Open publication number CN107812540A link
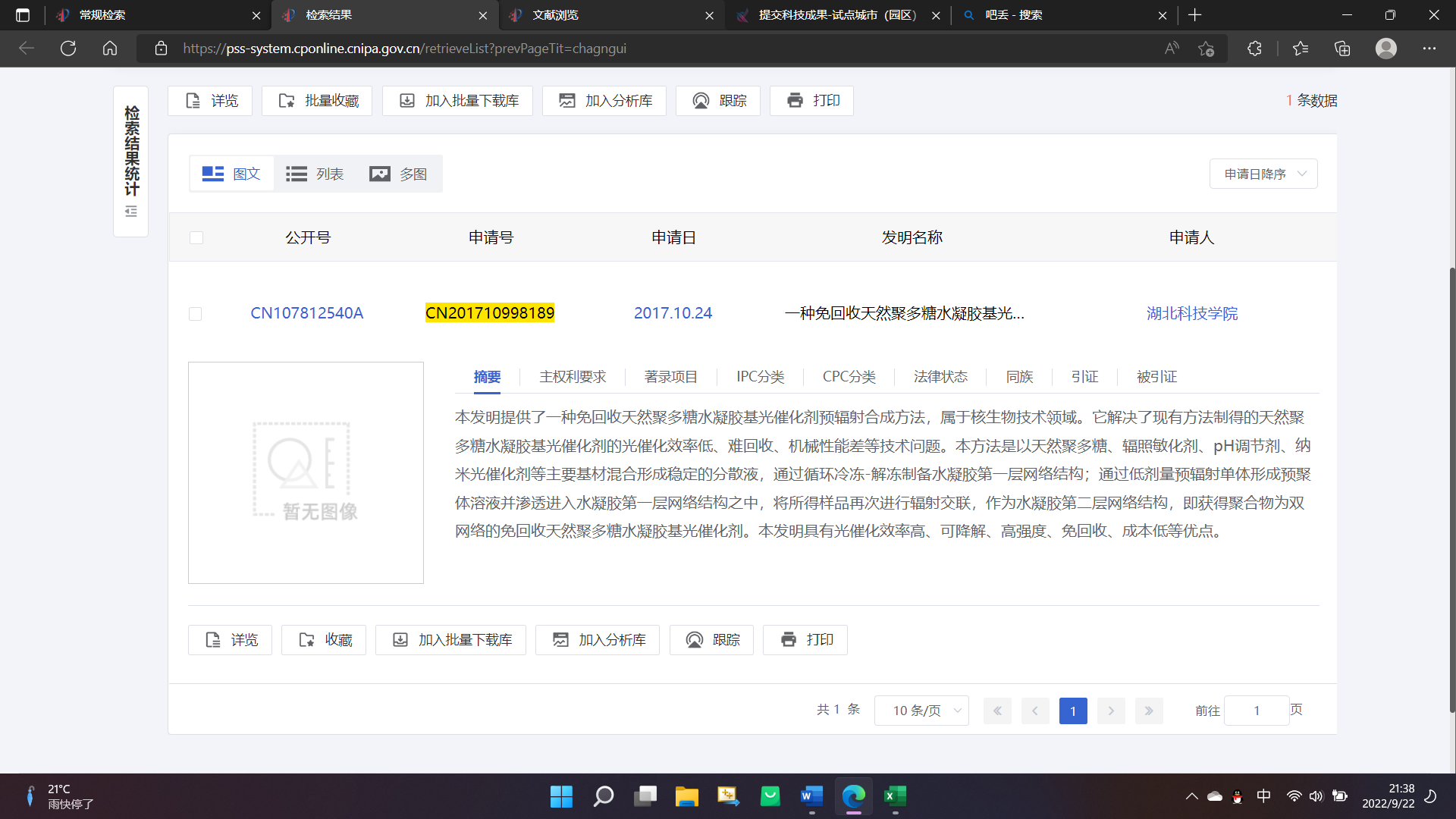Image resolution: width=1456 pixels, height=819 pixels. click(x=306, y=313)
